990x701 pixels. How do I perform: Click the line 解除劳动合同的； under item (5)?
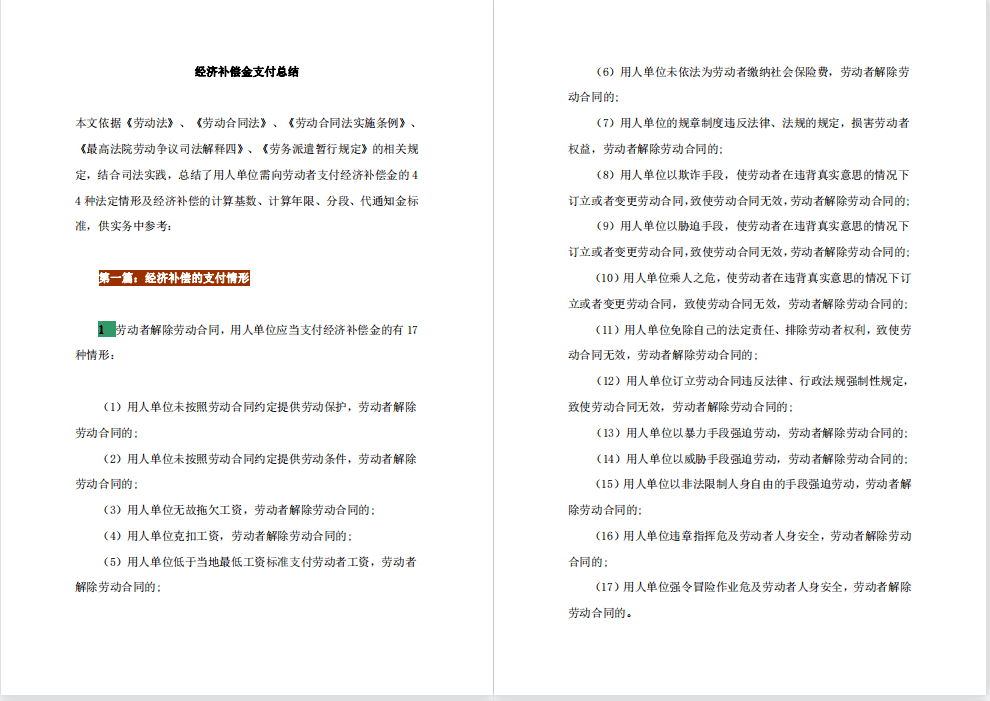click(x=118, y=587)
